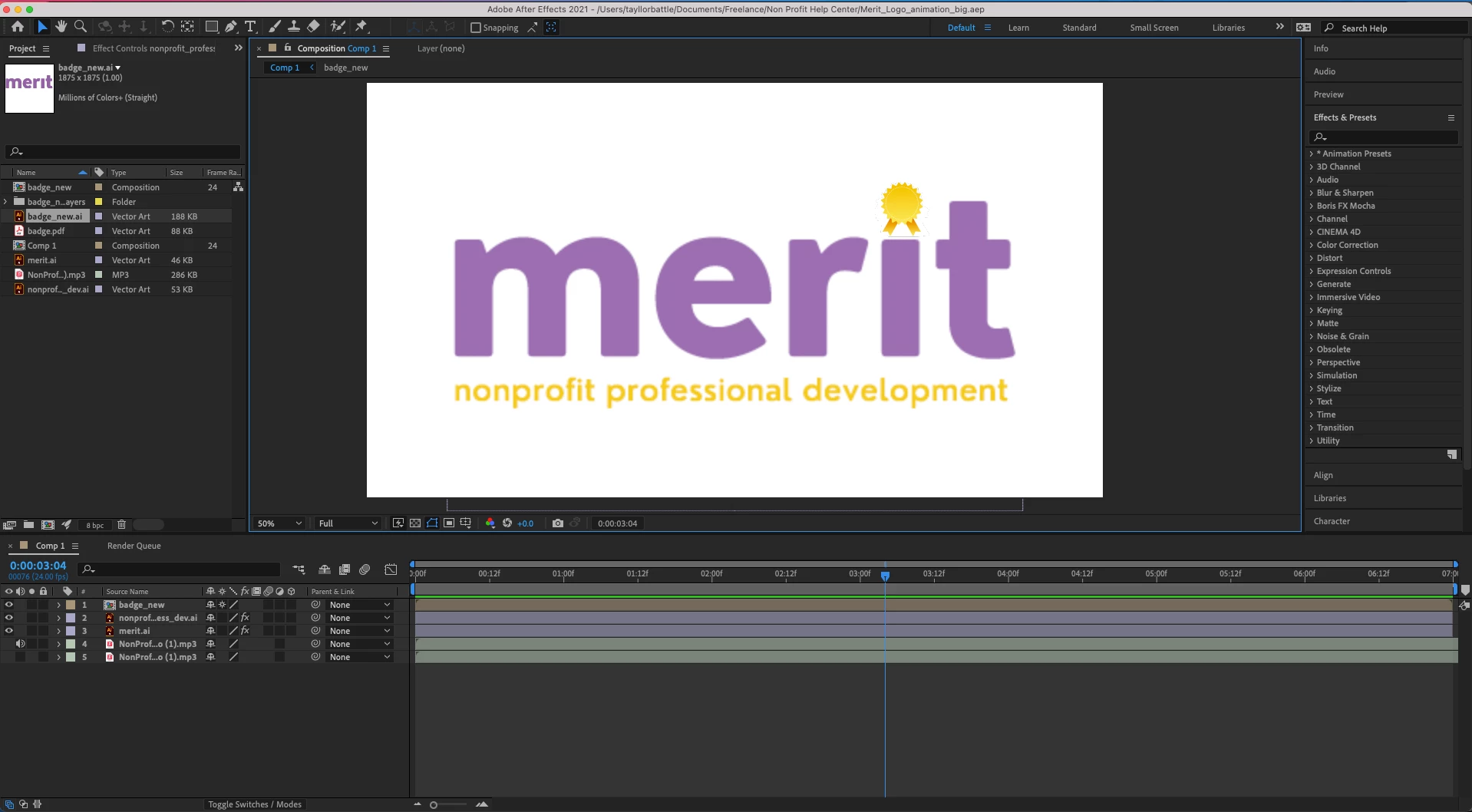Switch to the Learn workspace
Screen dimensions: 1472x812
pos(1018,28)
